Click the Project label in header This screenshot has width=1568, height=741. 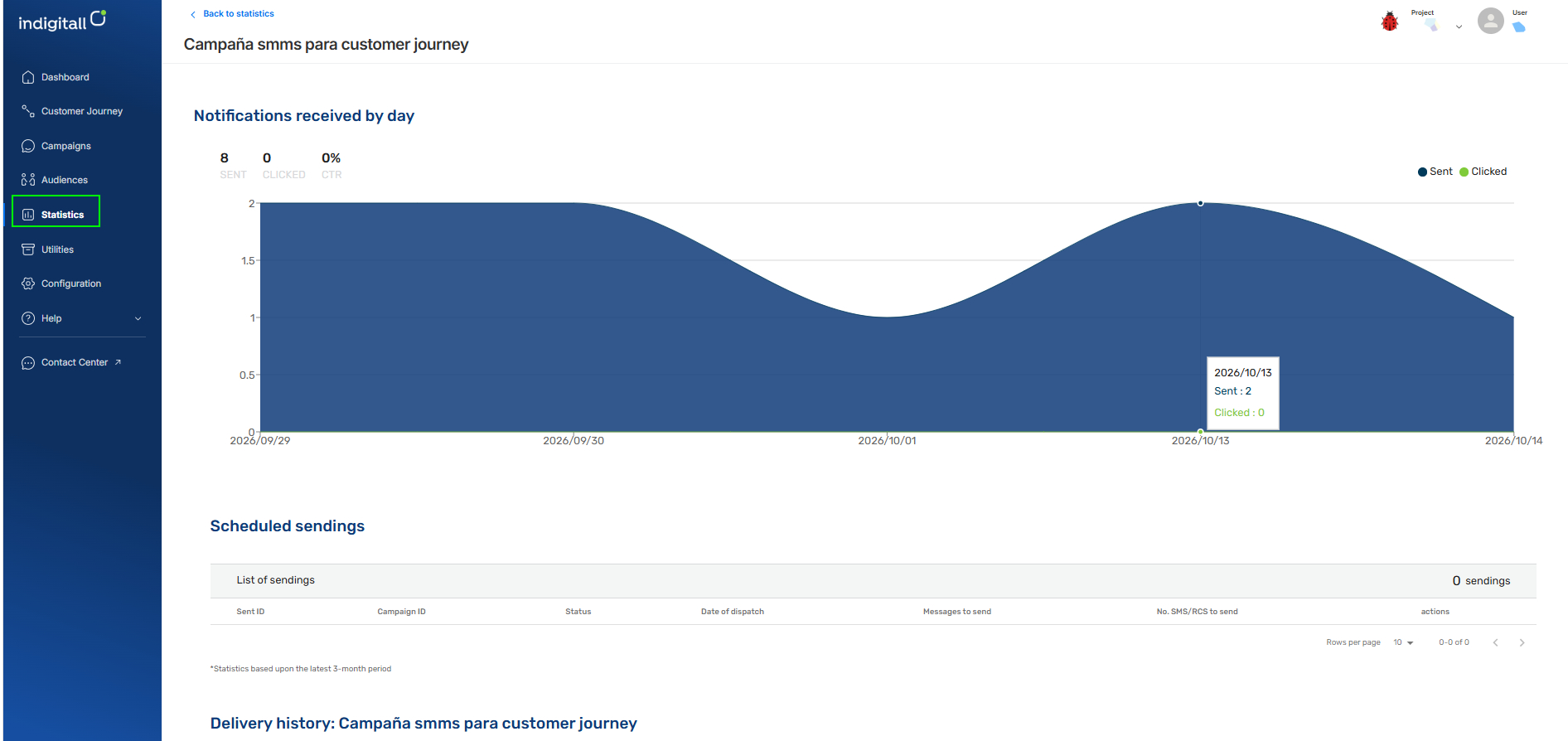tap(1422, 12)
